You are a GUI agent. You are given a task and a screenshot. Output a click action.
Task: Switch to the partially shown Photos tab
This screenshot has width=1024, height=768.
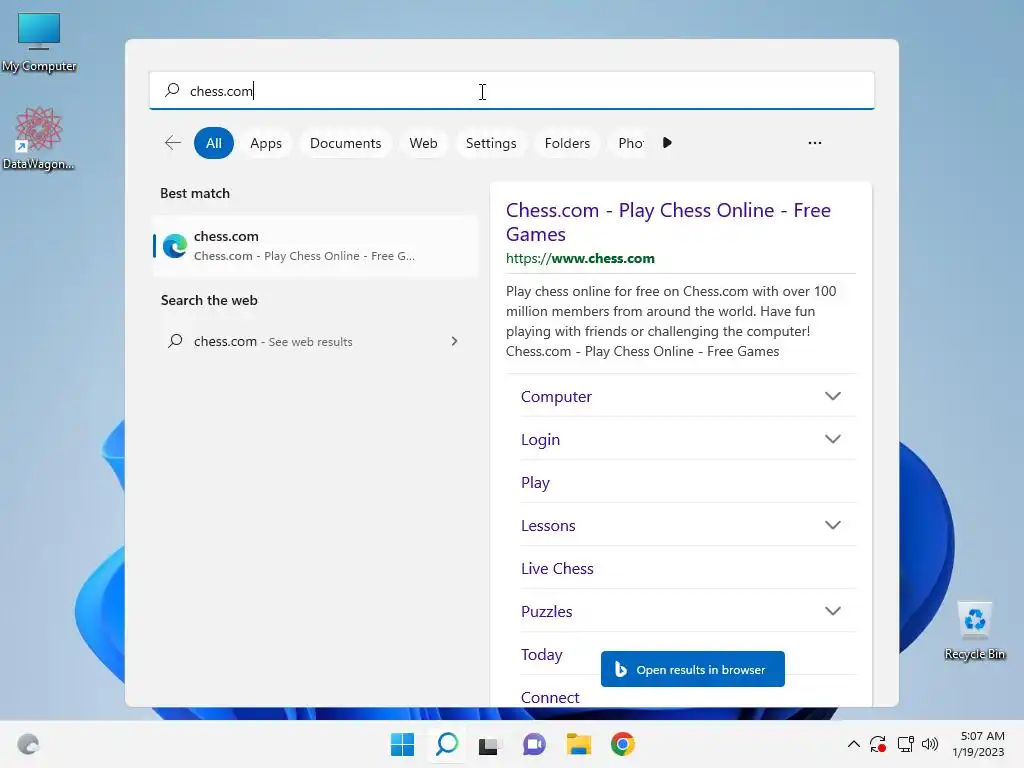[630, 143]
